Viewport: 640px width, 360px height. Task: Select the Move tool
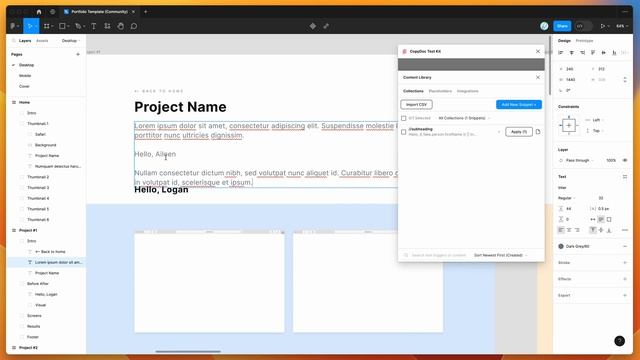(29, 26)
